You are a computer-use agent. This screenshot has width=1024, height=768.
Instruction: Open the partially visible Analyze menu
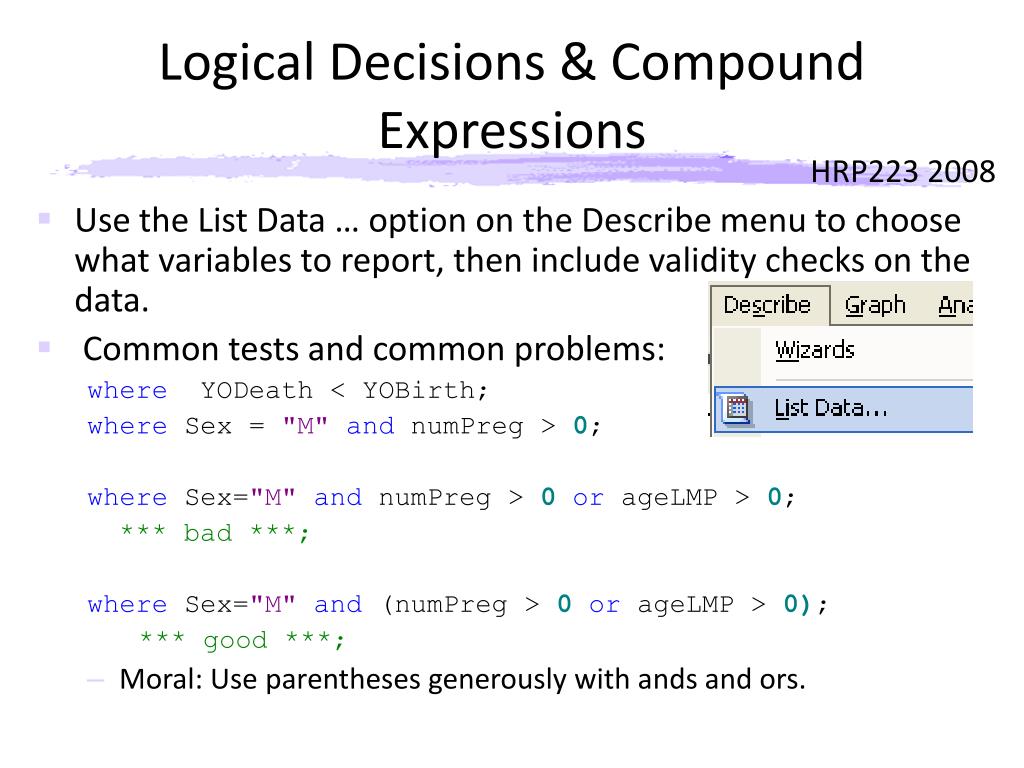pos(955,305)
